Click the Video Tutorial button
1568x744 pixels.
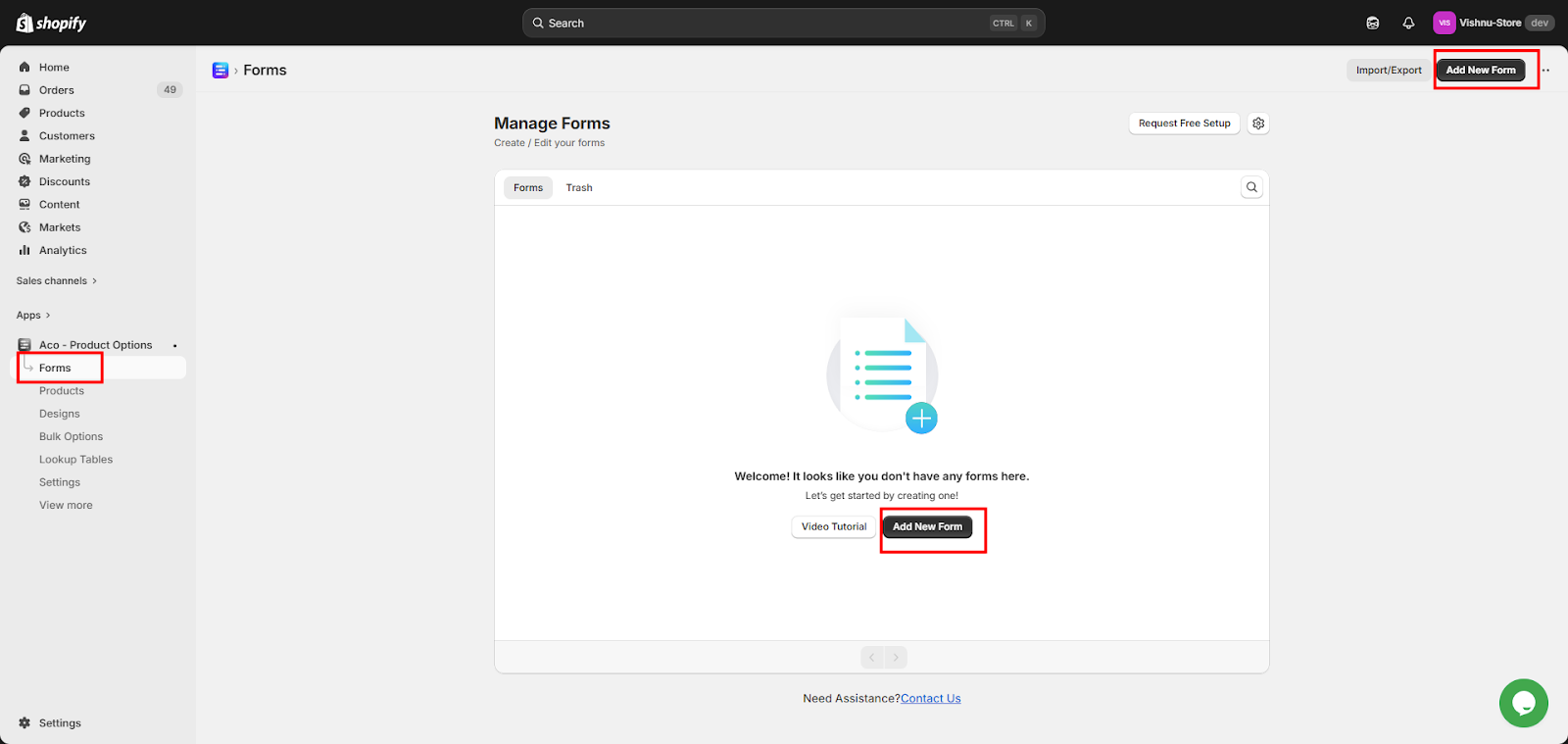pyautogui.click(x=833, y=526)
